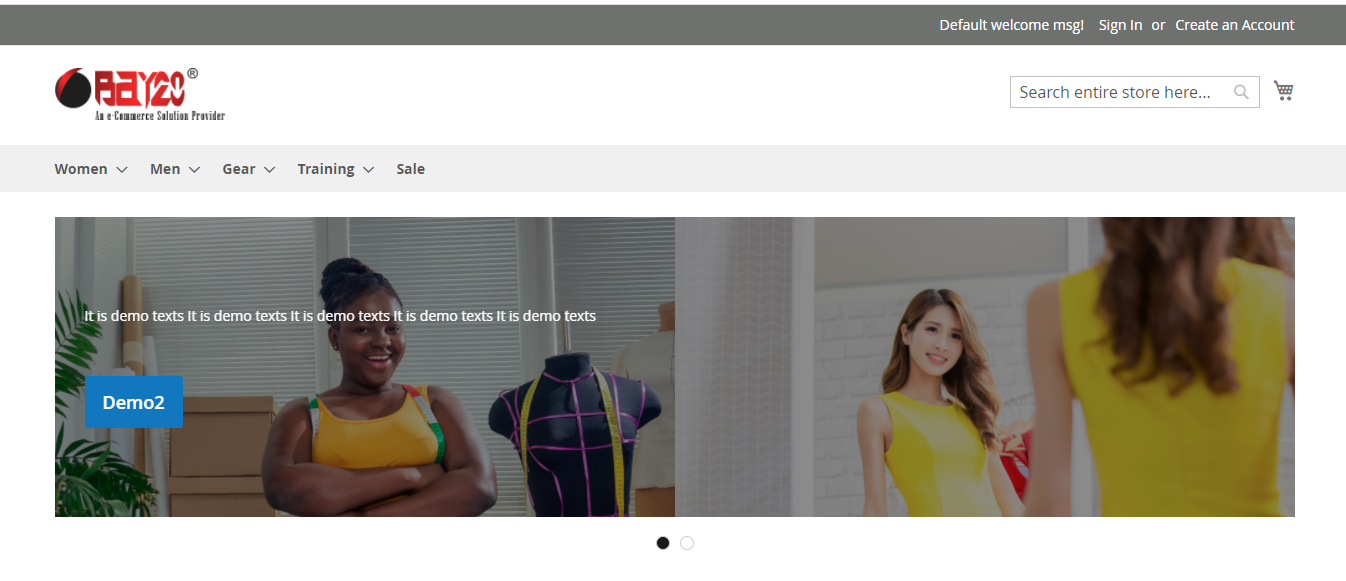Expand the chevron next to Training
The width and height of the screenshot is (1346, 581).
tap(368, 170)
